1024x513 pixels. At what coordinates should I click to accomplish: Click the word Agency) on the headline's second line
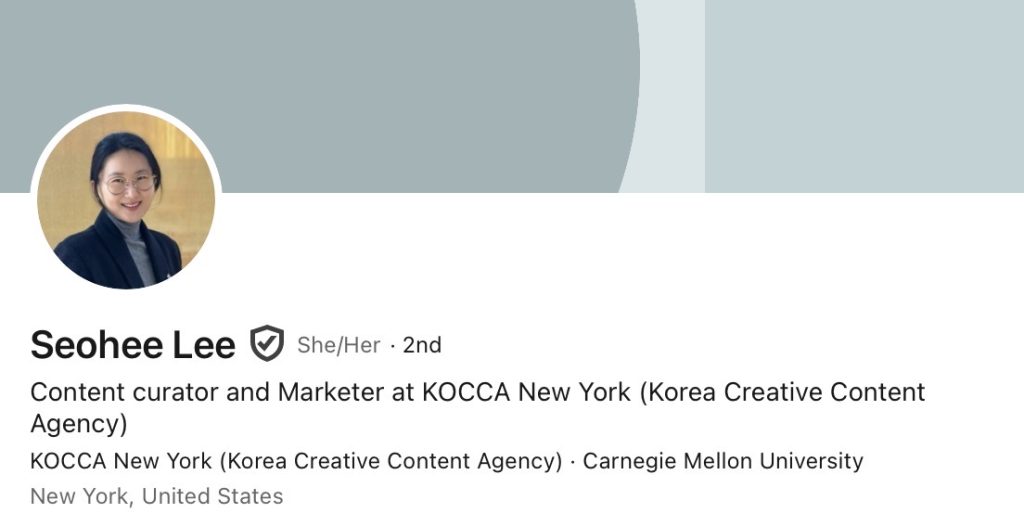tap(78, 424)
